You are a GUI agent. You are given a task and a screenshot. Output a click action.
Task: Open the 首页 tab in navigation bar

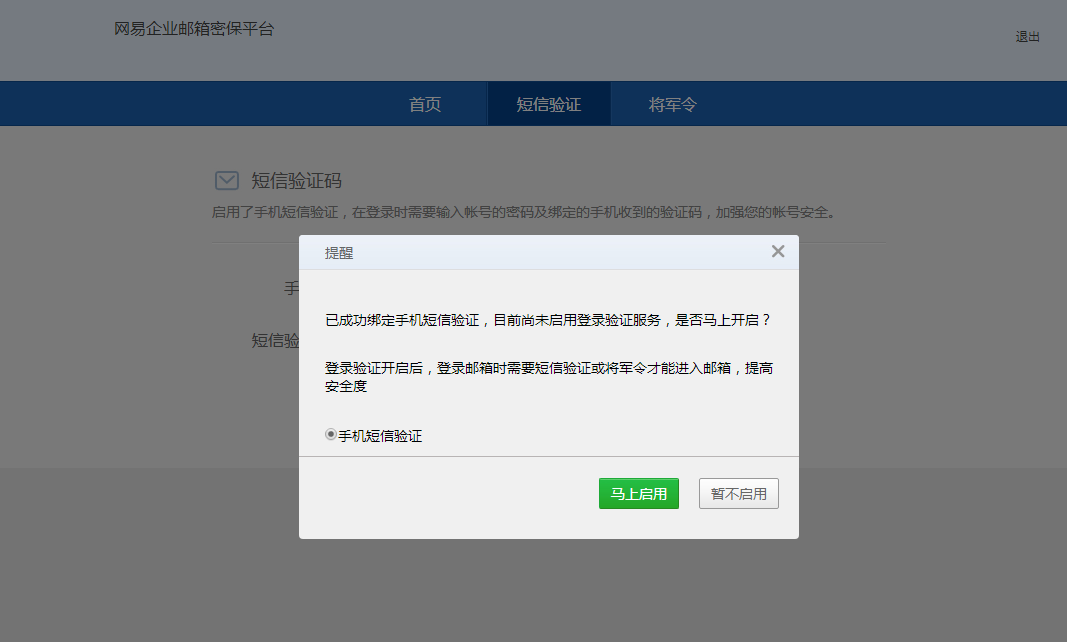(425, 105)
